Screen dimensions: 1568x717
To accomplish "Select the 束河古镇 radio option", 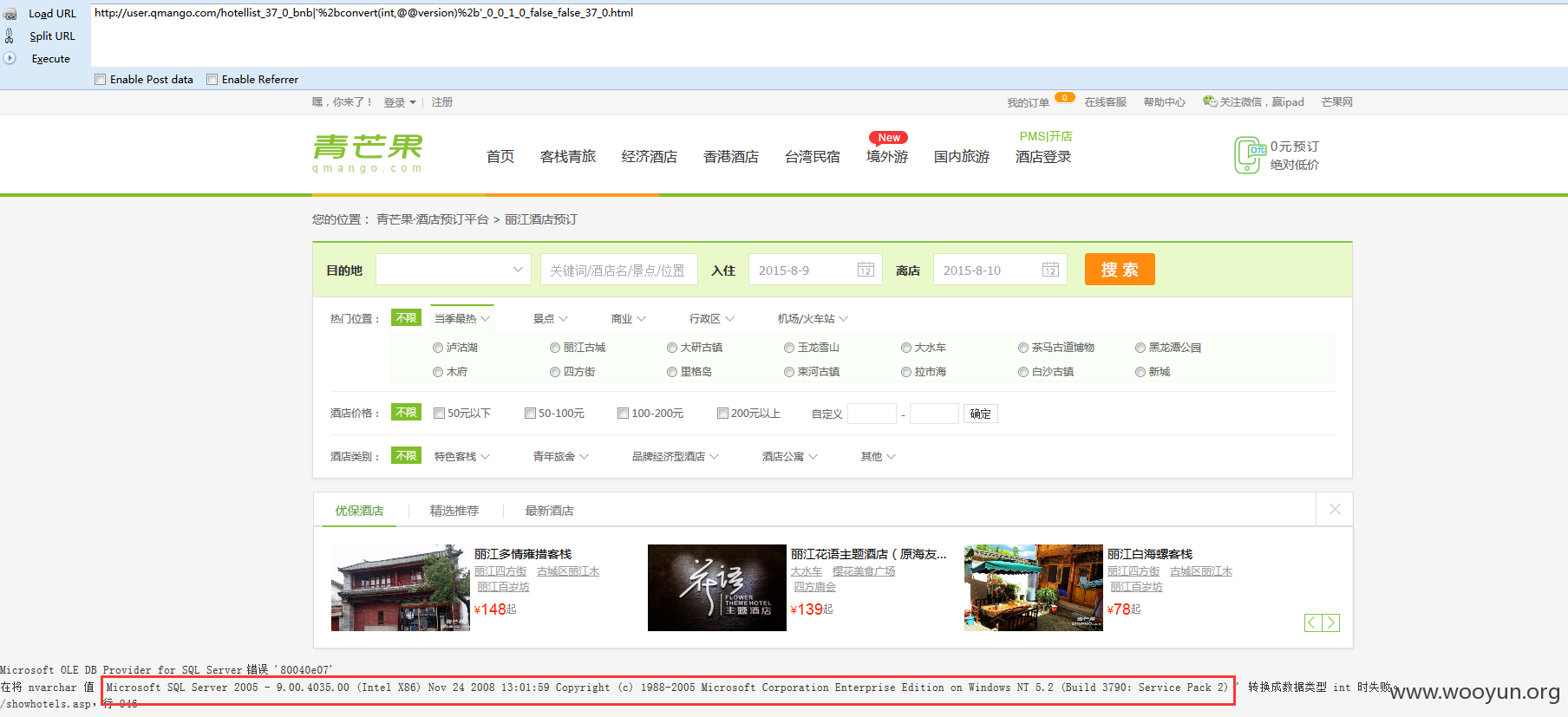I will (789, 372).
